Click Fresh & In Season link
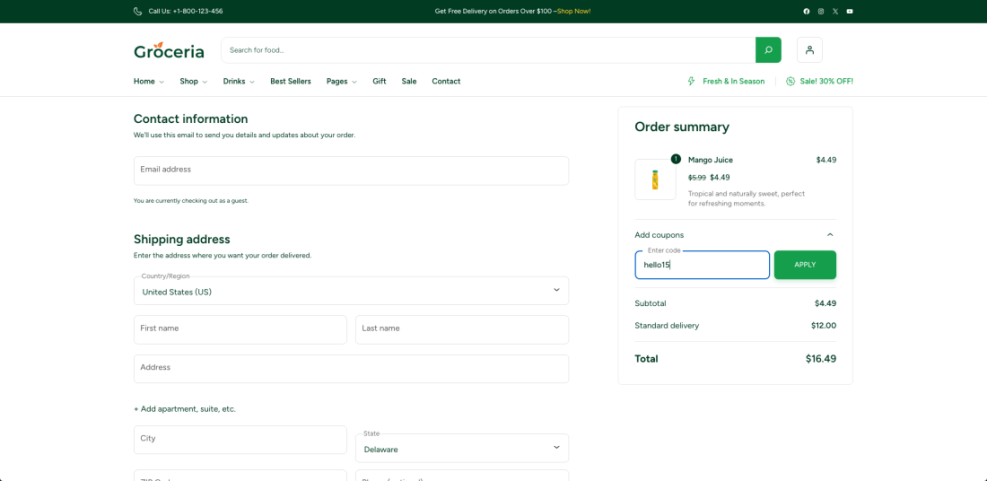The width and height of the screenshot is (987, 481). tap(733, 81)
